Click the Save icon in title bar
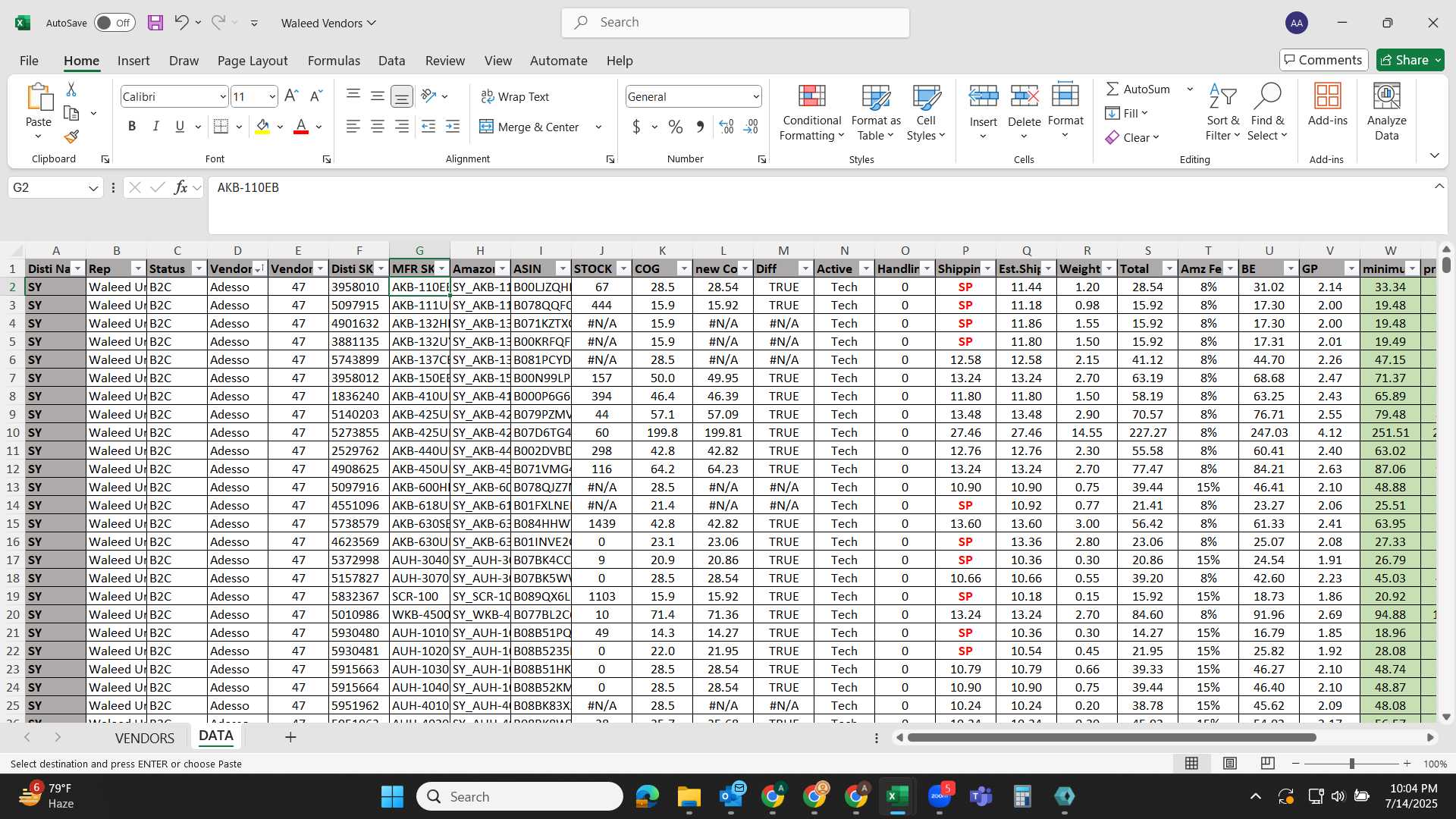The width and height of the screenshot is (1456, 819). click(x=155, y=23)
